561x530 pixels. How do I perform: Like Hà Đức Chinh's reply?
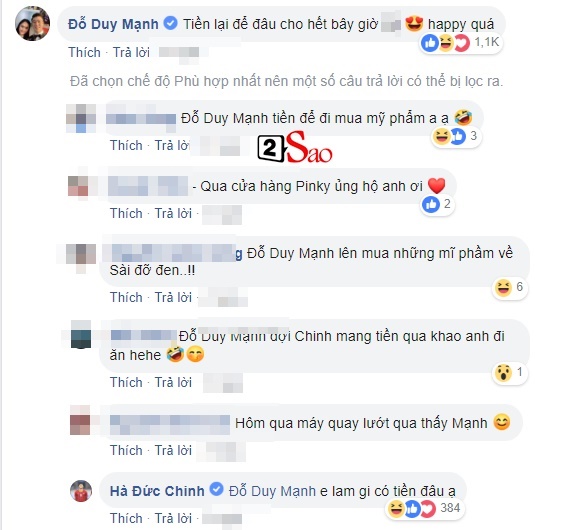tap(126, 518)
